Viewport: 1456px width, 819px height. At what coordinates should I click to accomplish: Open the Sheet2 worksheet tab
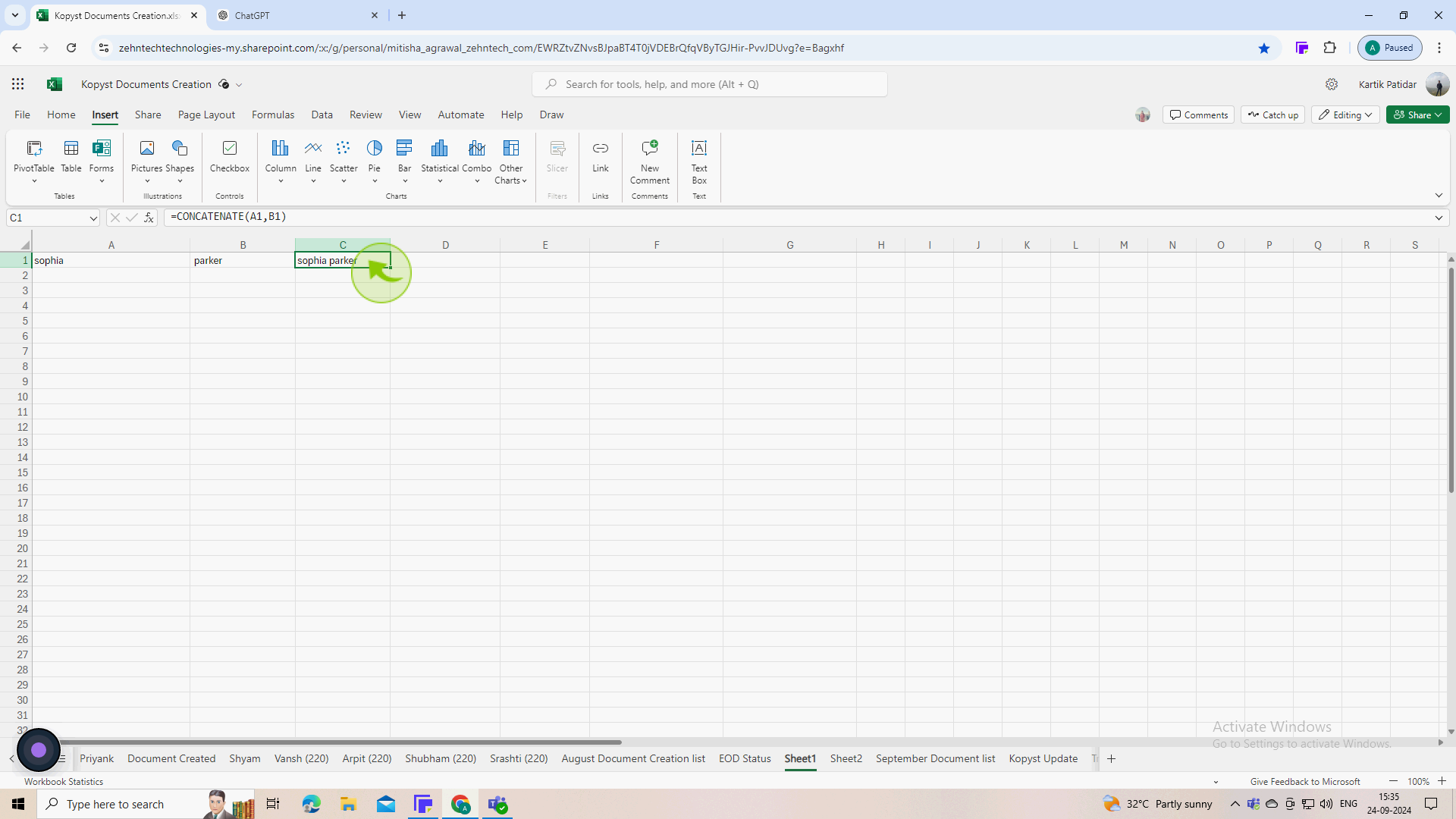[846, 758]
